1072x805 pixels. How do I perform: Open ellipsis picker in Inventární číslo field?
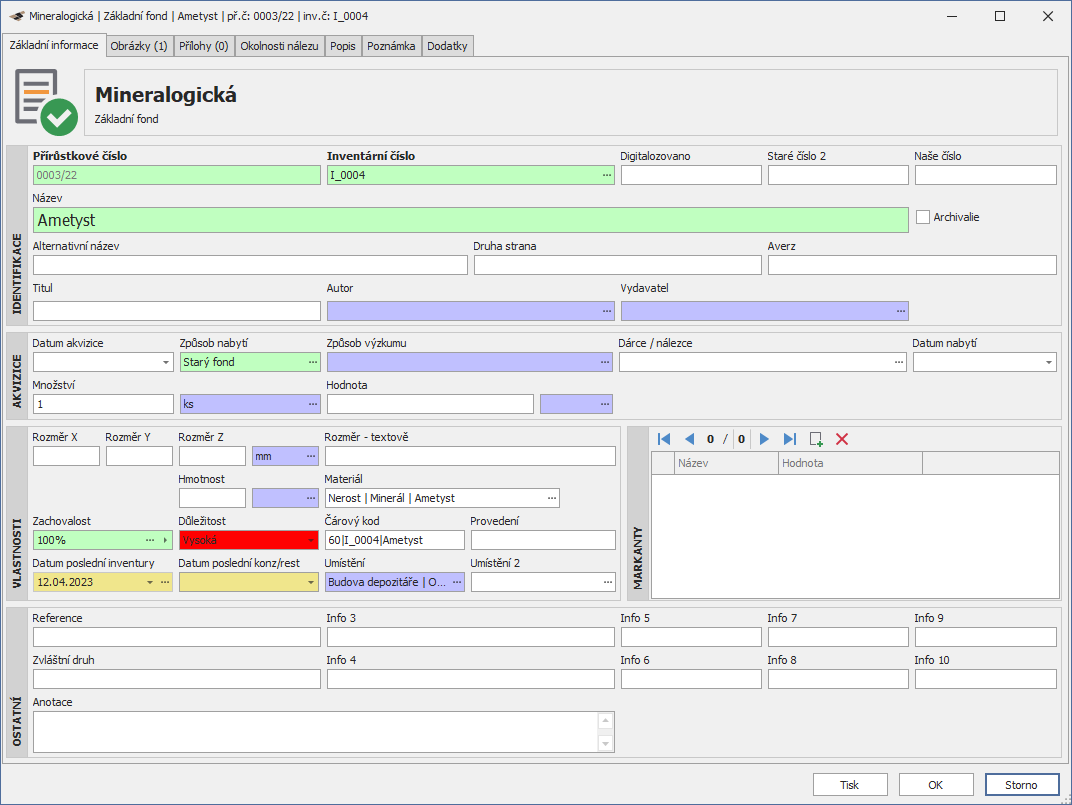pos(606,175)
